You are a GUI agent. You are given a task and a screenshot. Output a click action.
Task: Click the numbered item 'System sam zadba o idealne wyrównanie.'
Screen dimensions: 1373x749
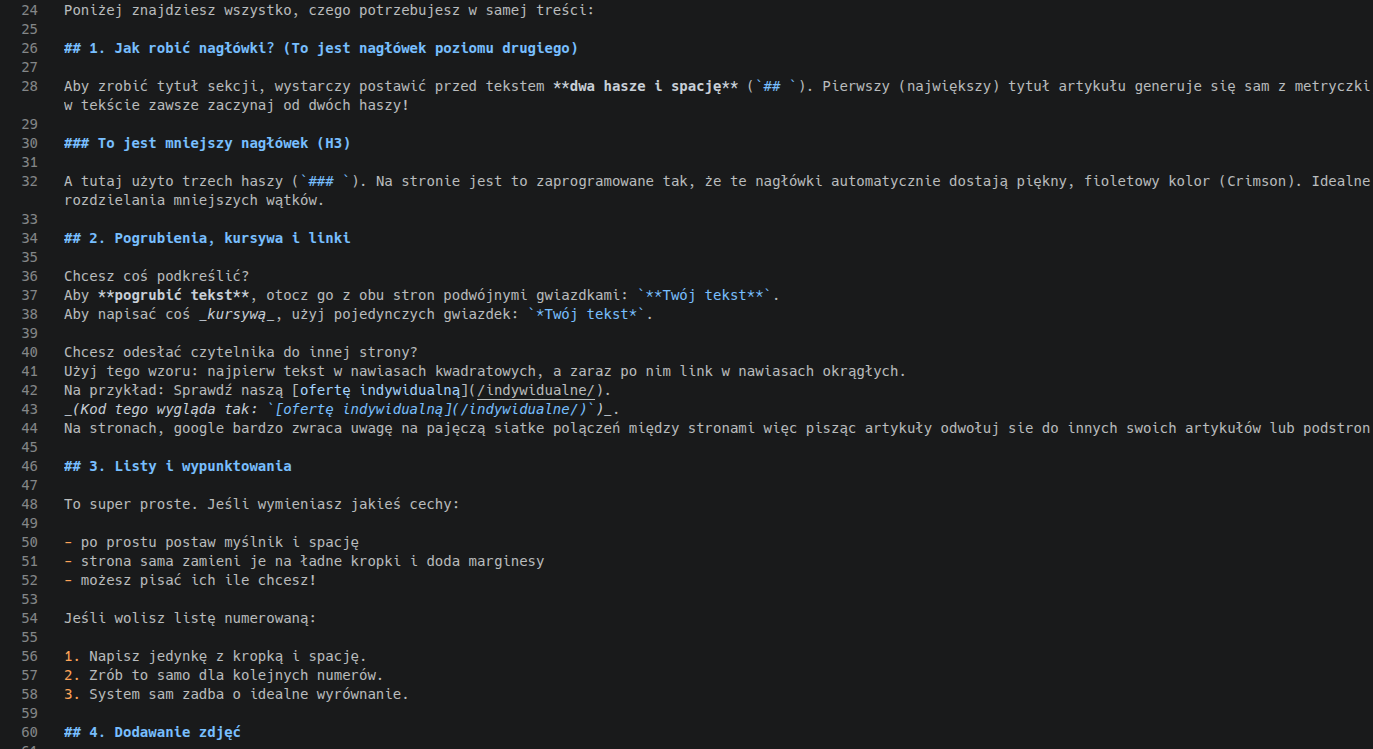[249, 694]
